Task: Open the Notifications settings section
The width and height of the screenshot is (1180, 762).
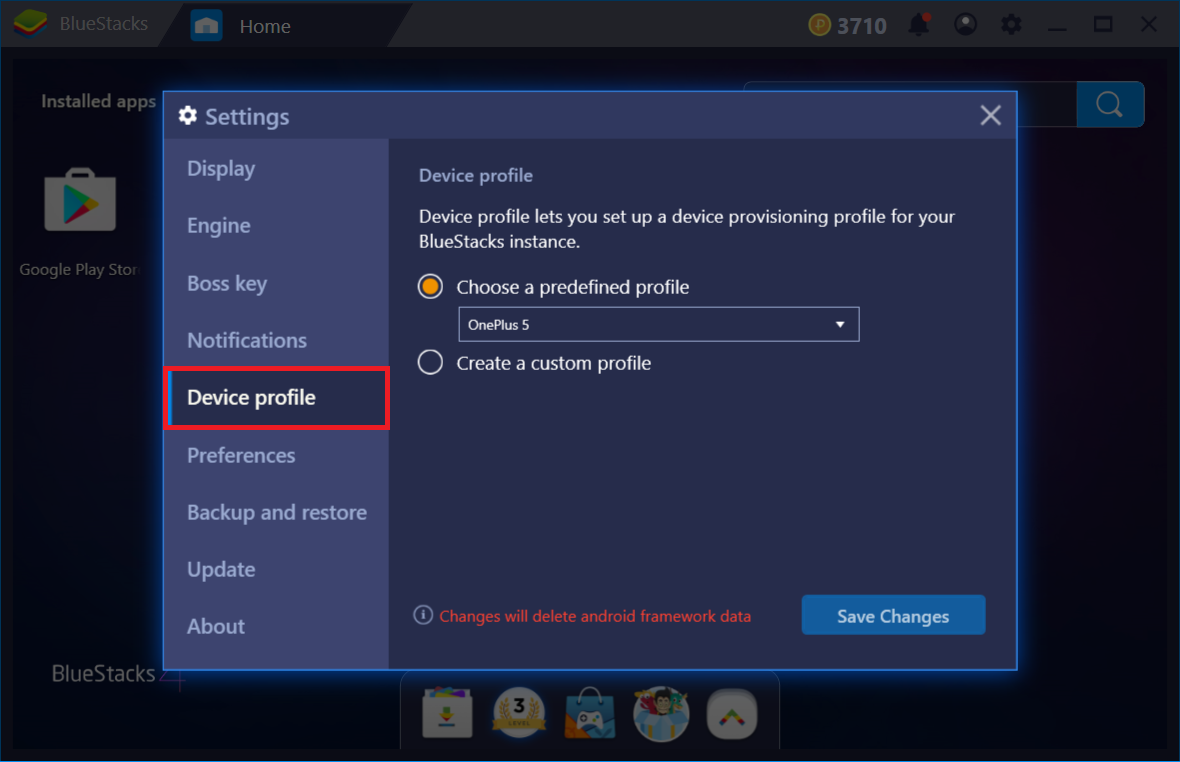Action: tap(276, 340)
